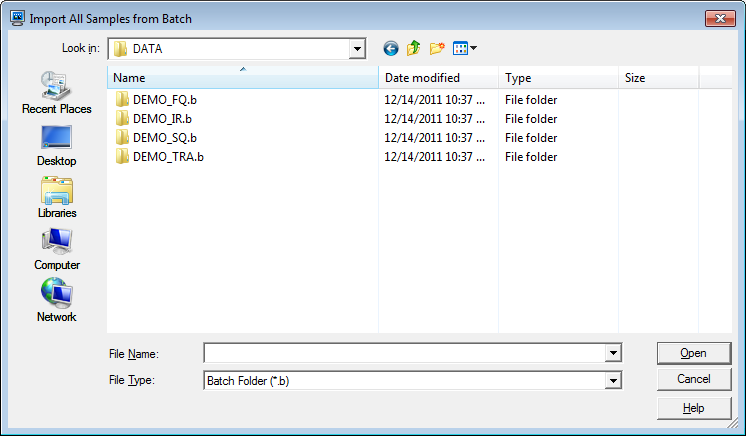
Task: Go up one folder level
Action: [x=413, y=48]
